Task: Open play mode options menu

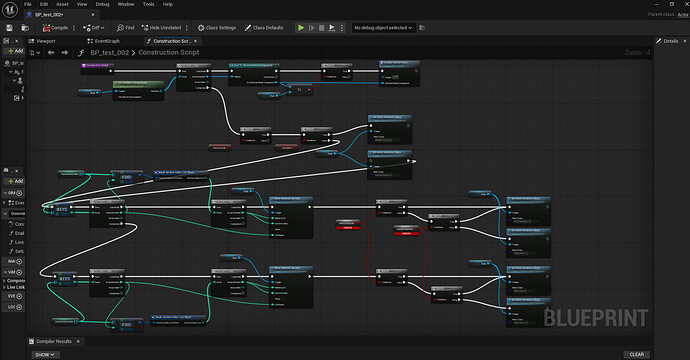Action: point(341,28)
